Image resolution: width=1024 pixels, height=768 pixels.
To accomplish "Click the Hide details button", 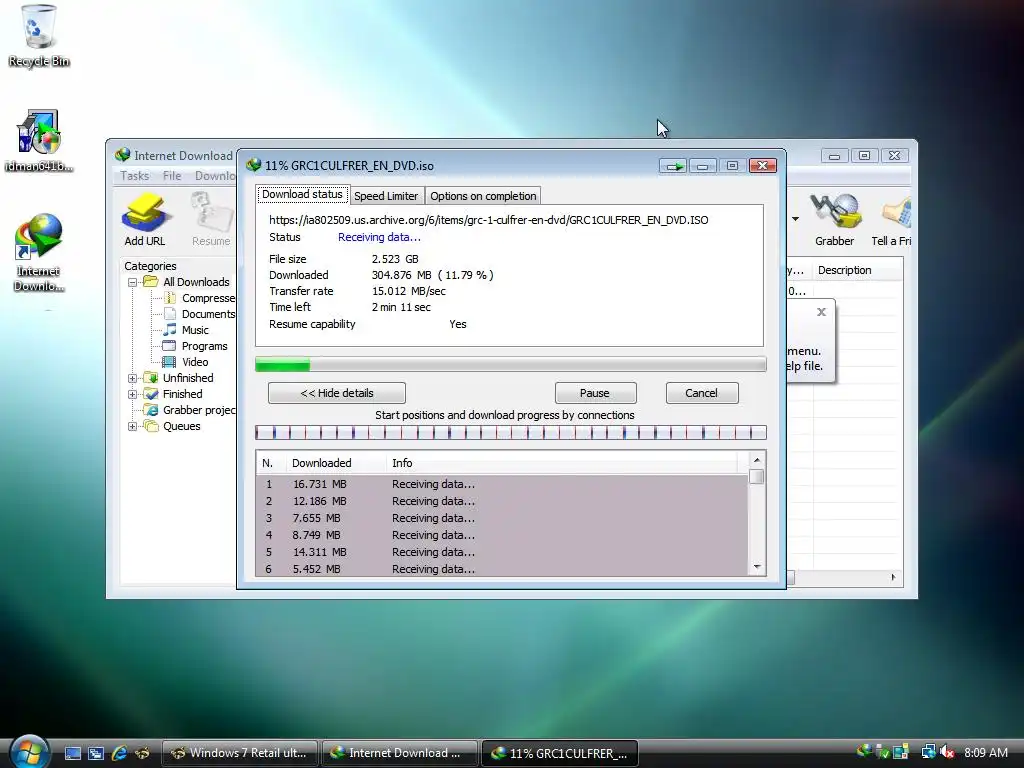I will coord(337,393).
